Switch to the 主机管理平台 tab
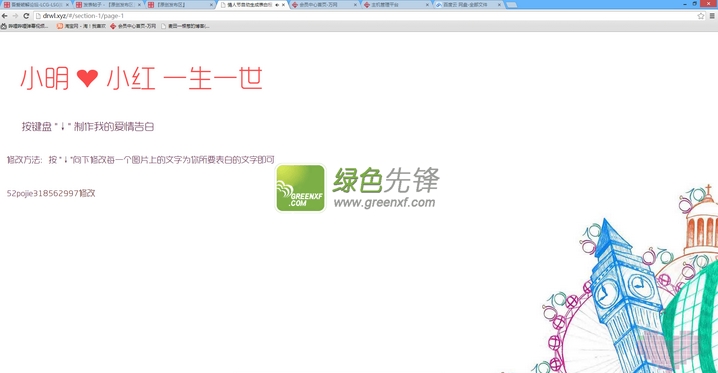This screenshot has width=718, height=373. (x=395, y=5)
